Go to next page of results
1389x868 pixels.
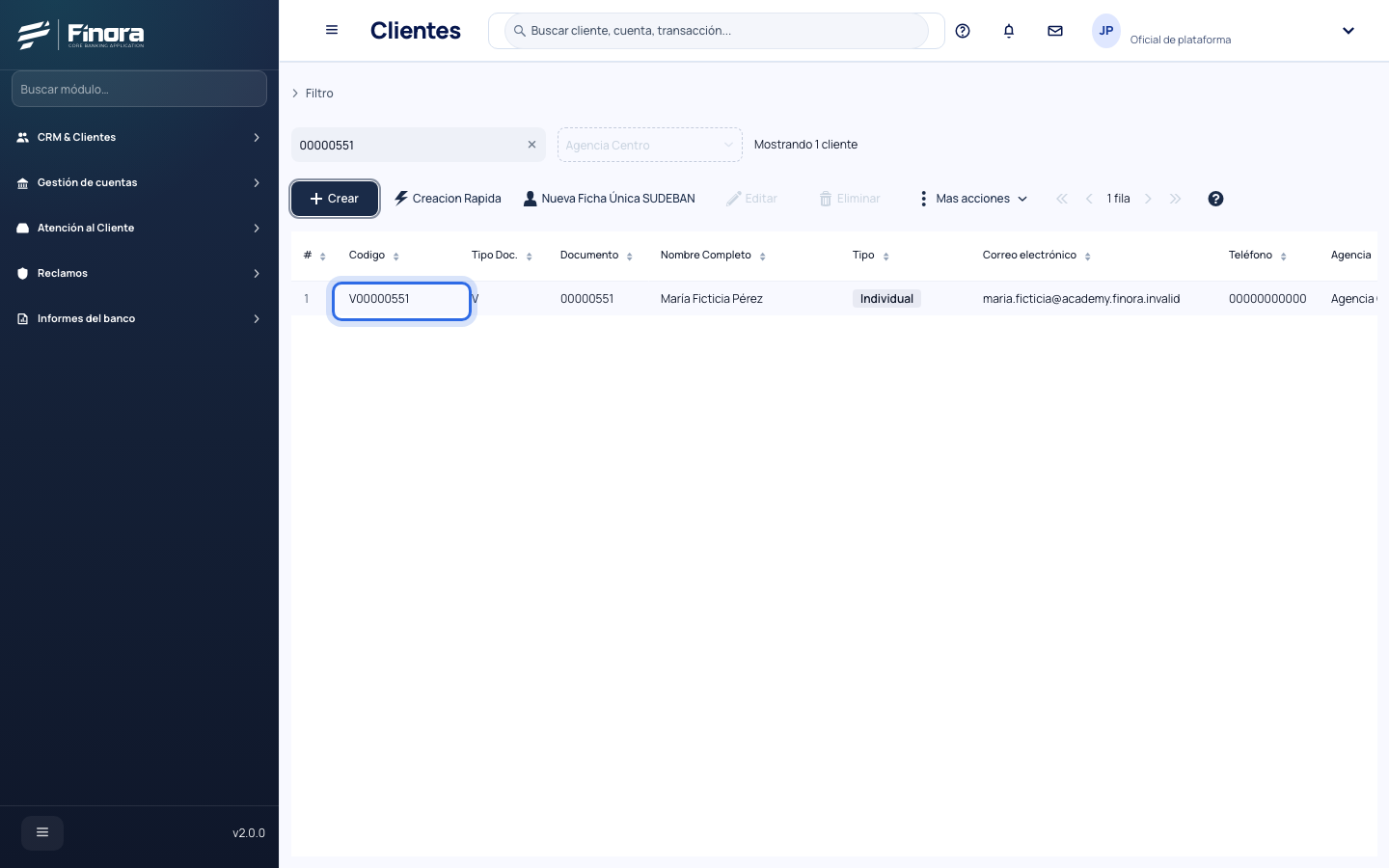click(1148, 199)
